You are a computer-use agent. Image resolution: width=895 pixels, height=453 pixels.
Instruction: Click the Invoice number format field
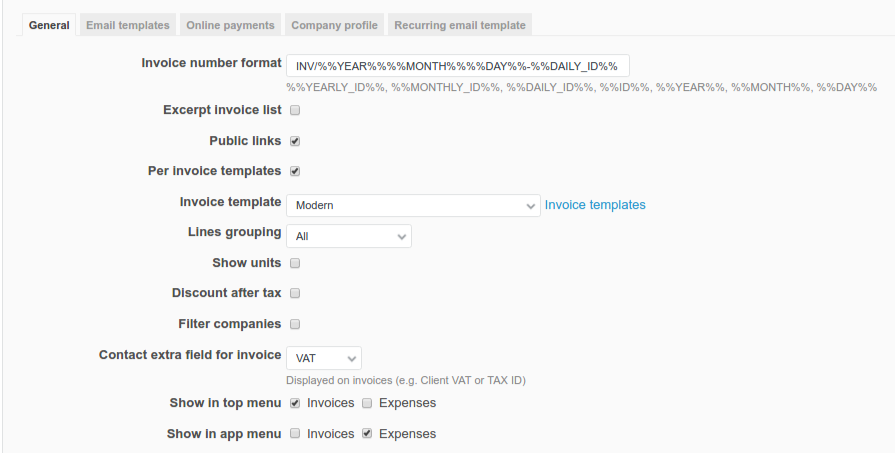pos(457,66)
